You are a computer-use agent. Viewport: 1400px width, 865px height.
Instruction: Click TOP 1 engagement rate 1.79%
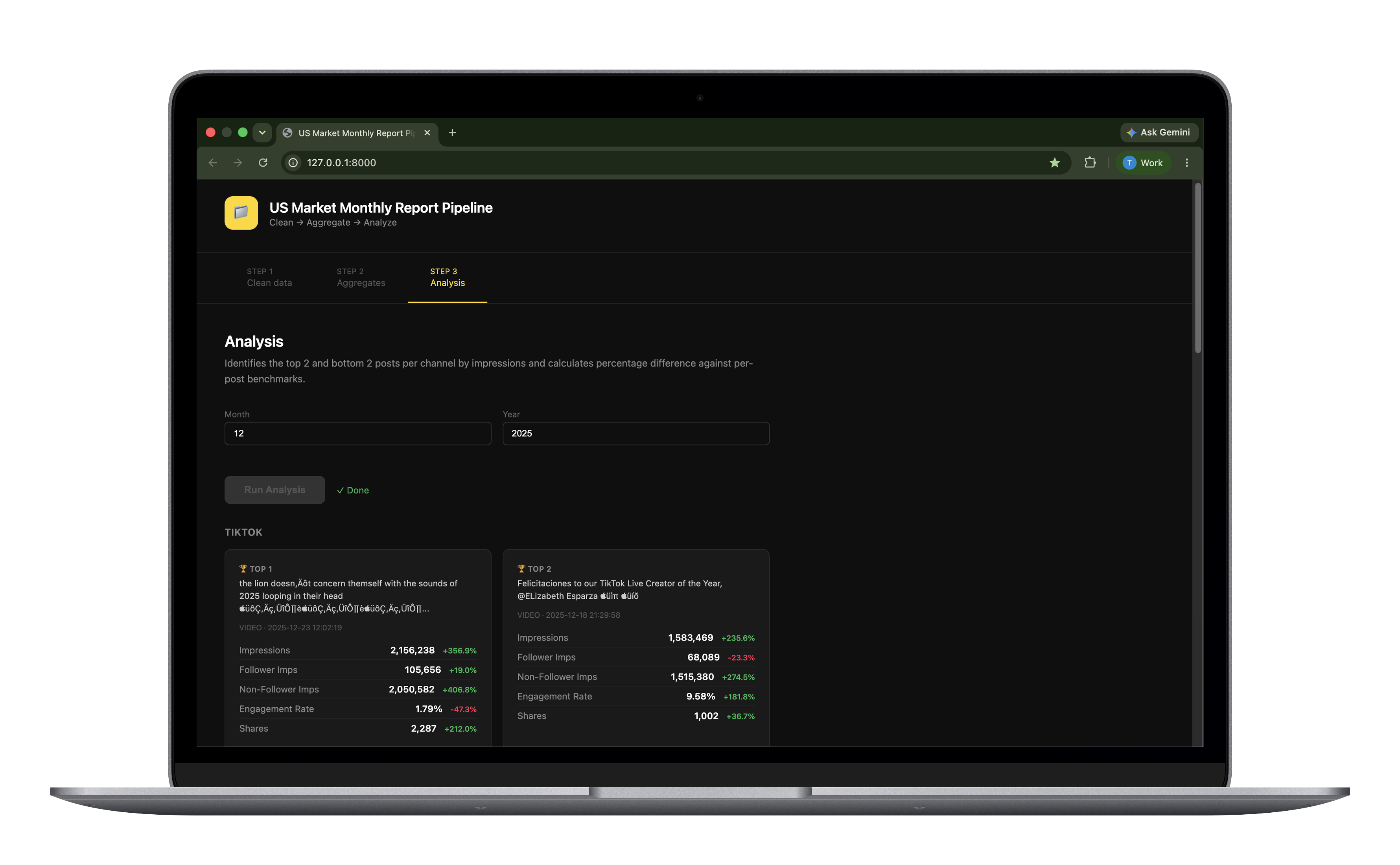pos(429,709)
